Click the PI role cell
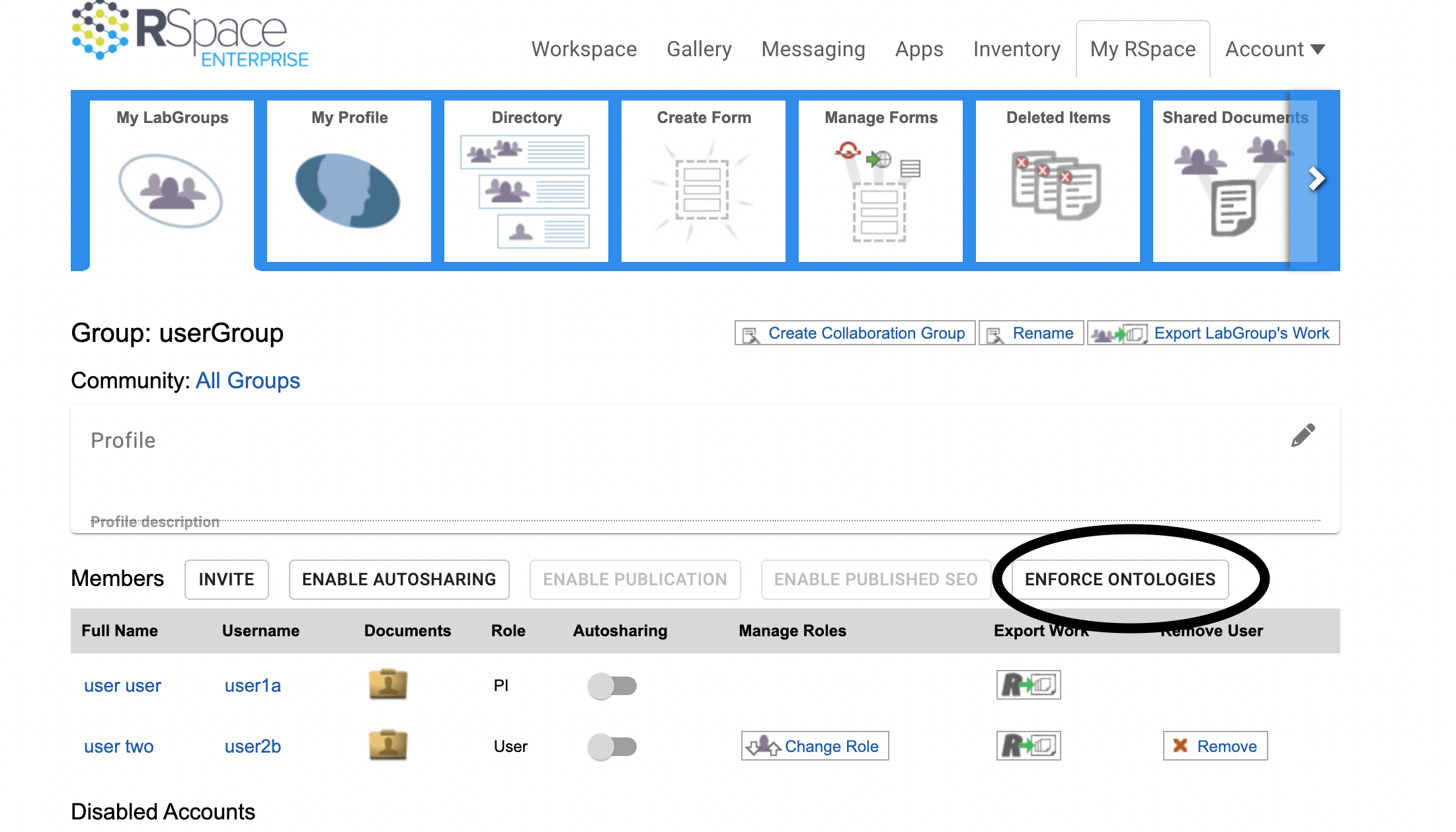 [x=501, y=686]
